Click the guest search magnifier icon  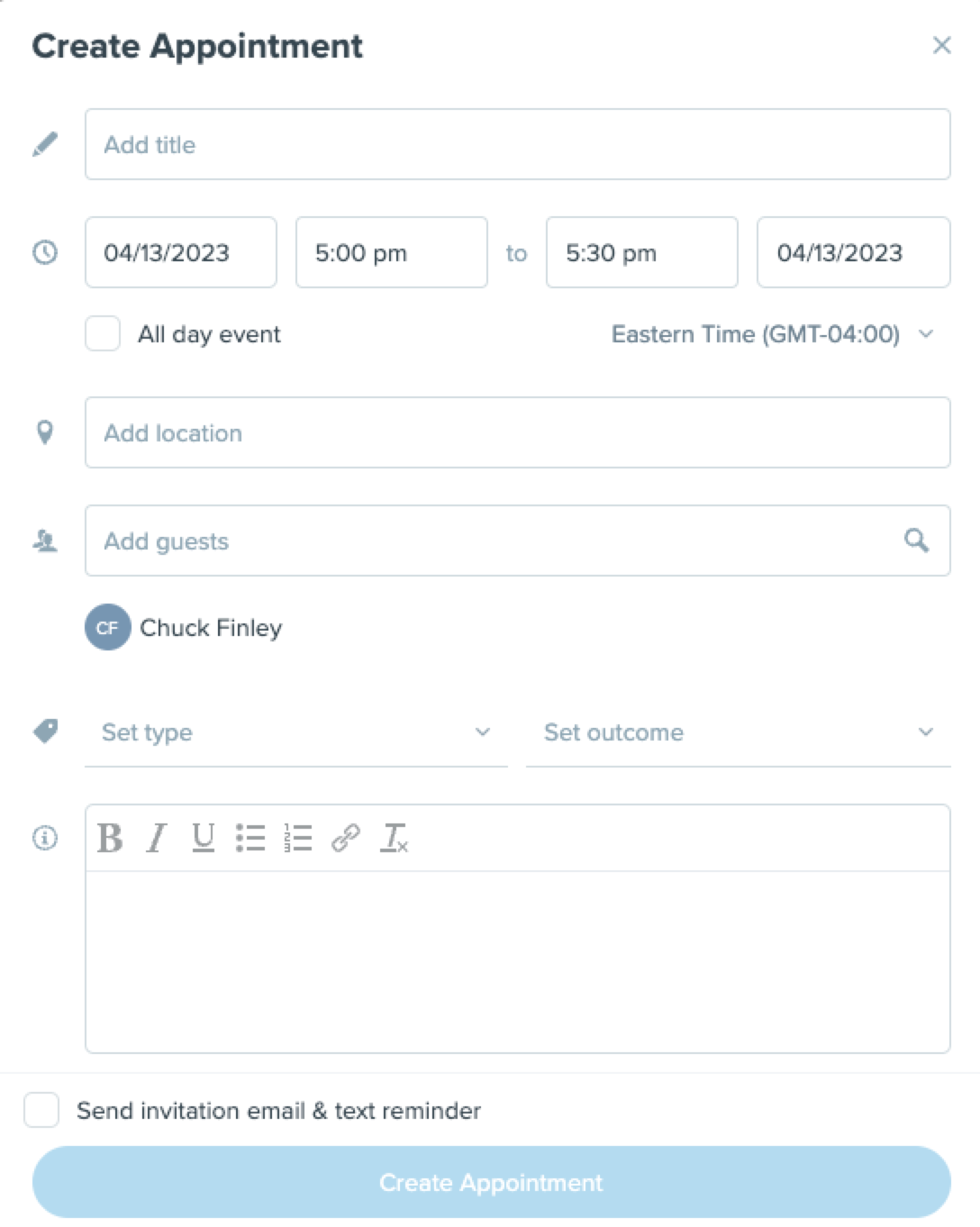pos(916,541)
